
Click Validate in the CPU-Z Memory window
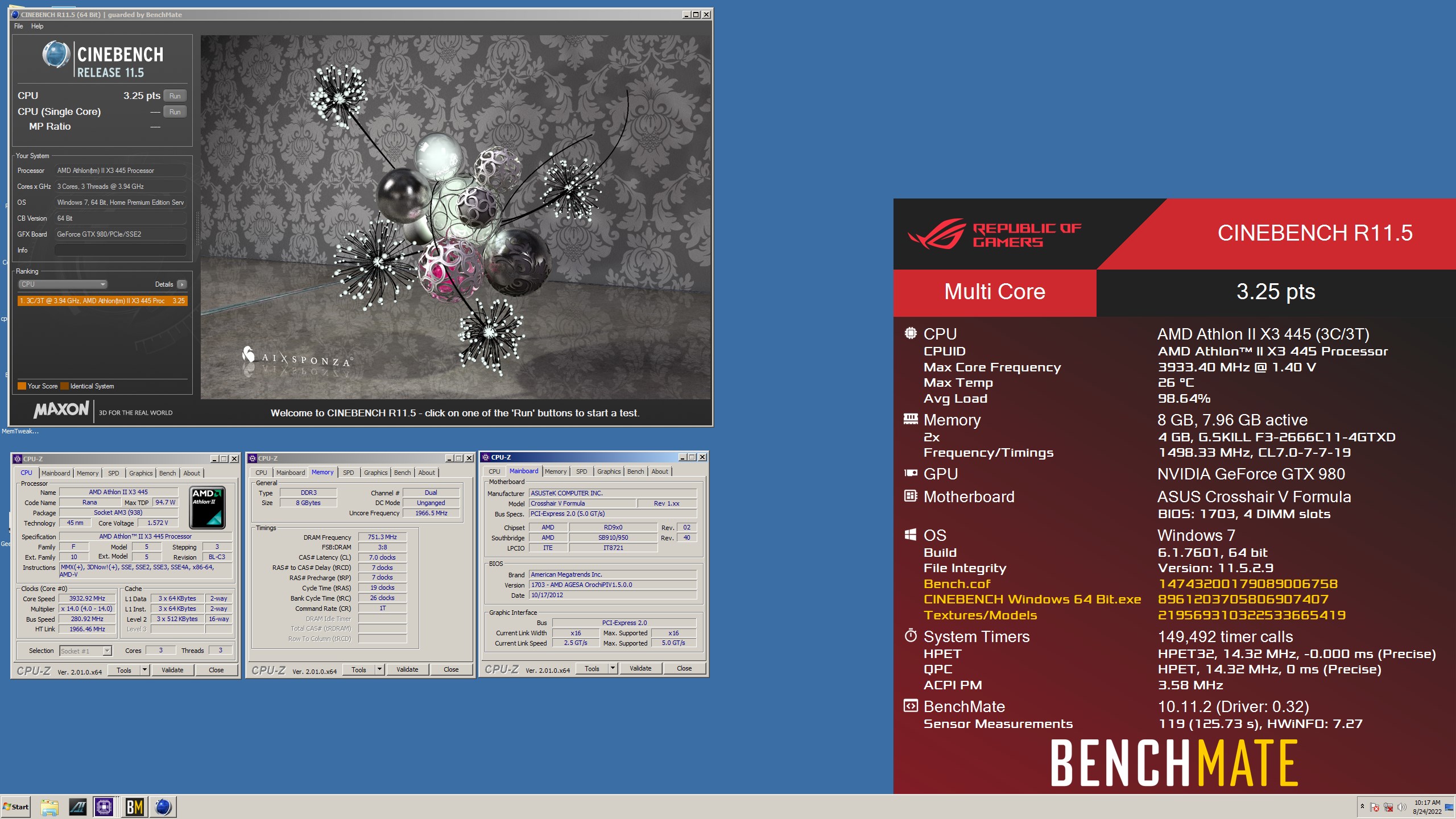pos(407,670)
